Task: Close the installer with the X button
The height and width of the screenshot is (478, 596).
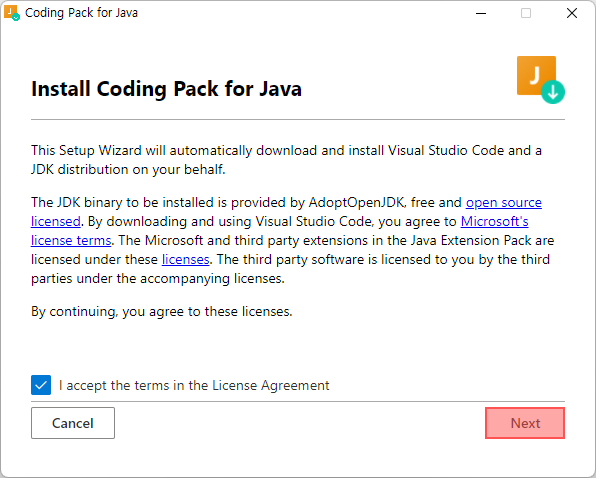Action: click(x=572, y=13)
